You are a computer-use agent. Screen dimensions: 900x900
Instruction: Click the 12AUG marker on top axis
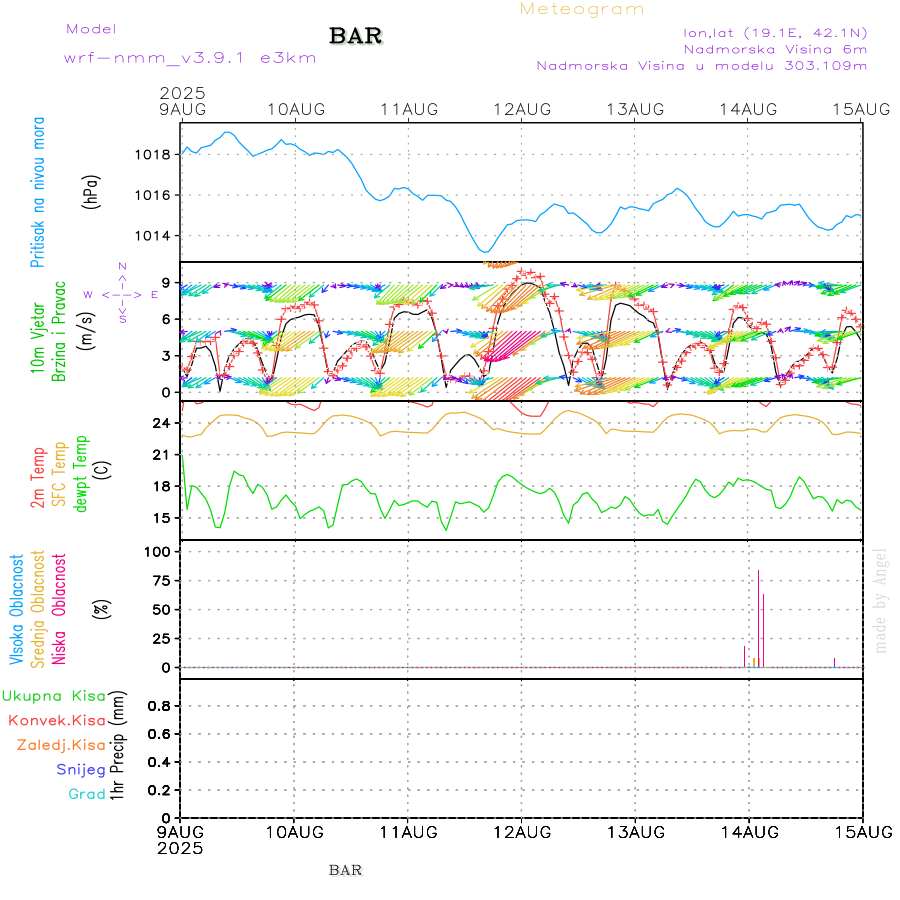522,108
